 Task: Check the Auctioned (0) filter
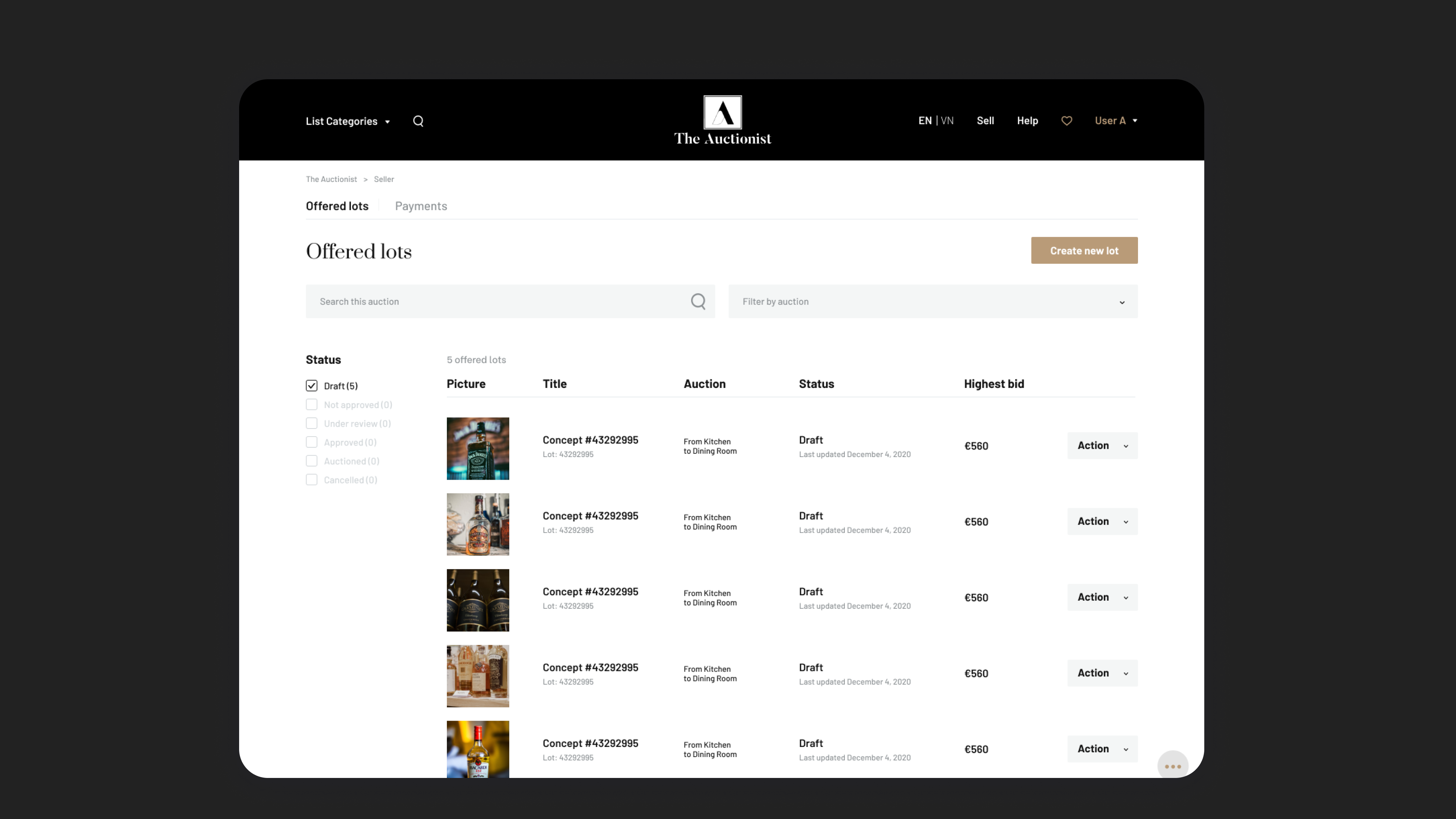[312, 461]
